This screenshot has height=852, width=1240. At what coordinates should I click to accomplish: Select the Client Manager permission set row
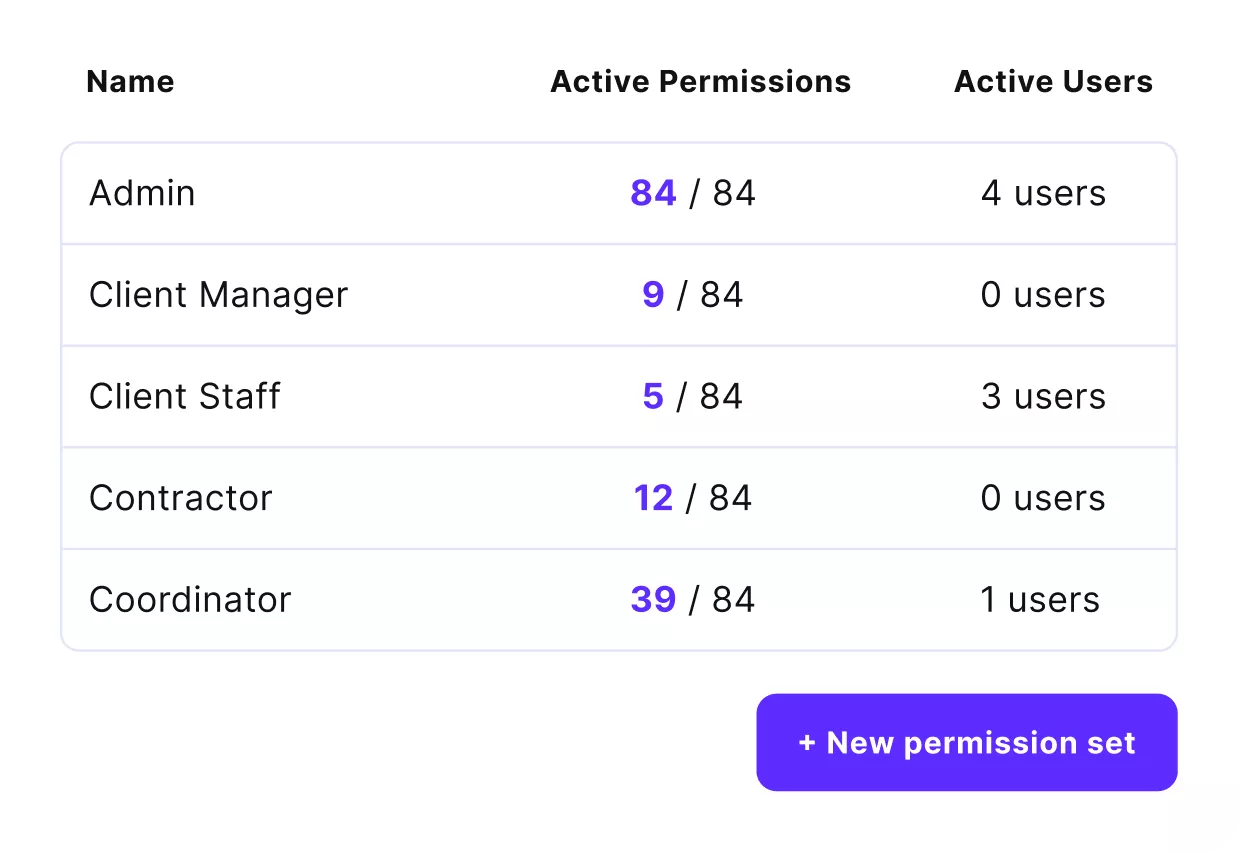coord(219,295)
